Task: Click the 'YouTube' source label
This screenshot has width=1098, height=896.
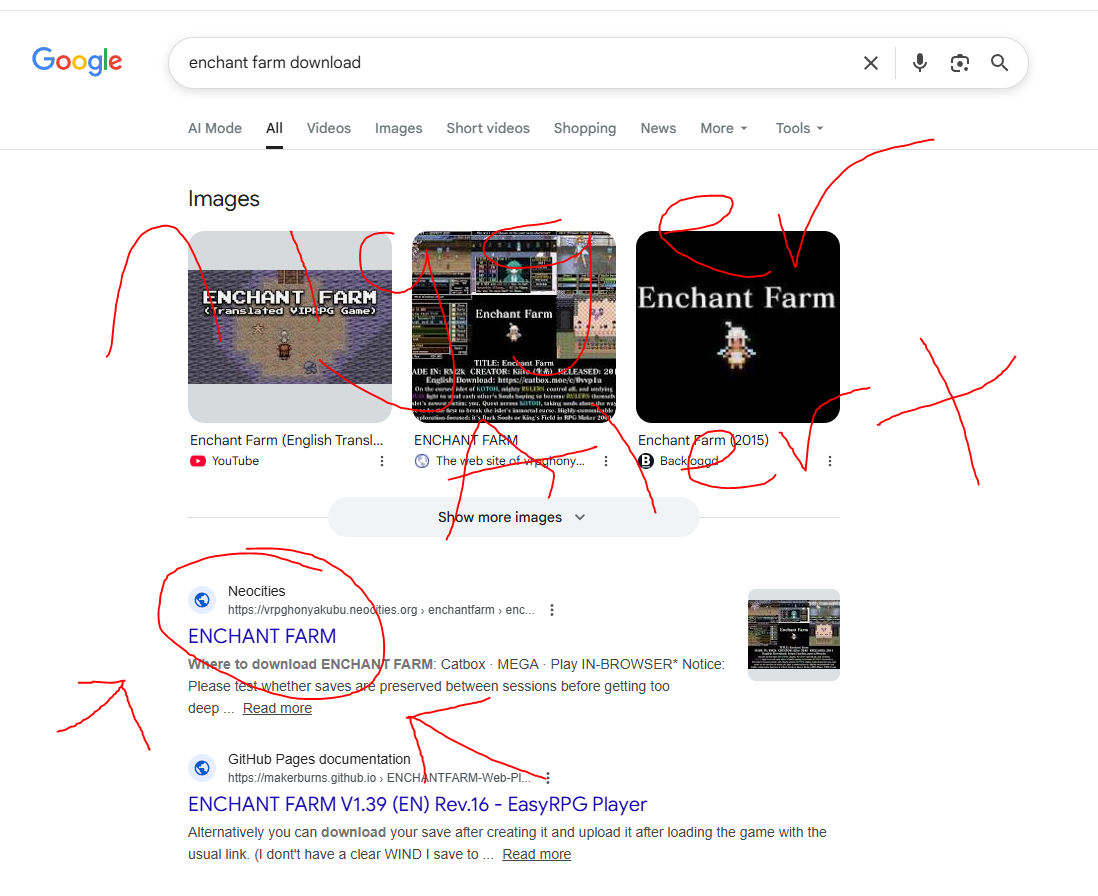Action: tap(235, 461)
